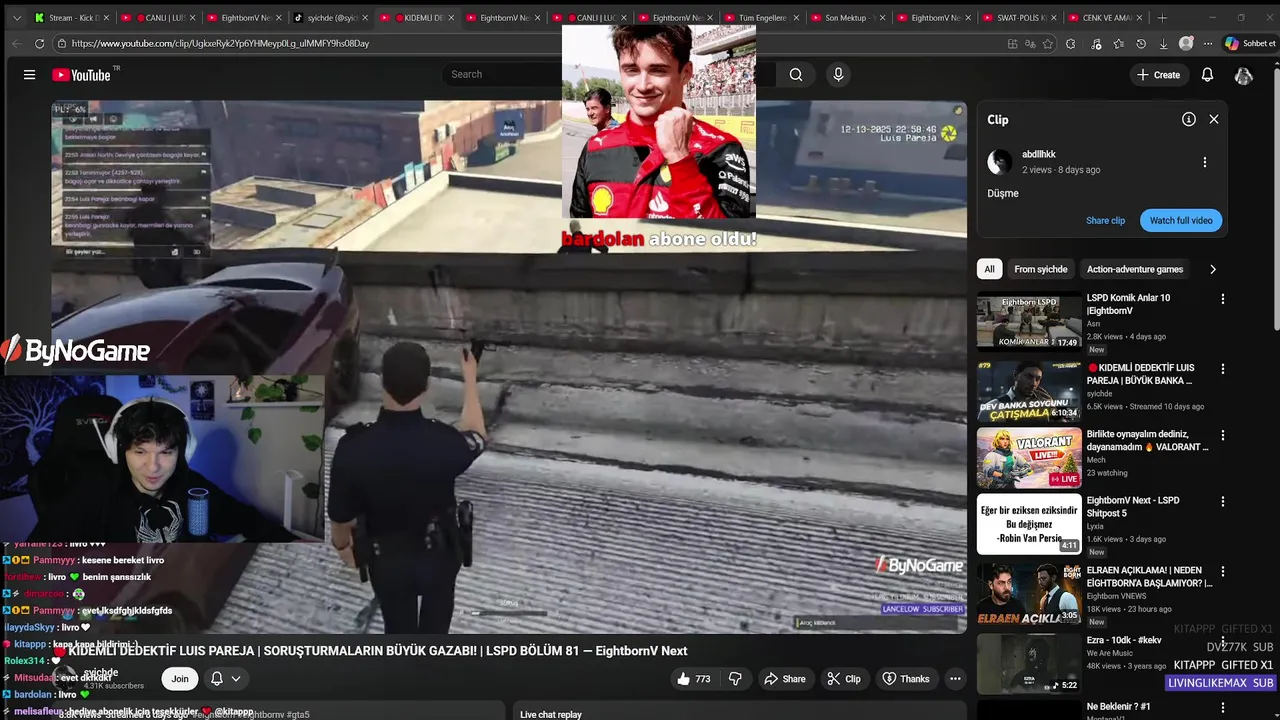
Task: Open the browser media control music icon
Action: click(1096, 43)
